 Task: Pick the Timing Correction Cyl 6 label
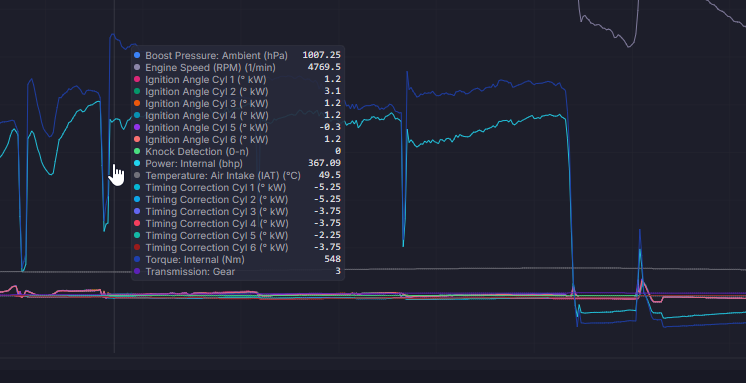point(217,247)
